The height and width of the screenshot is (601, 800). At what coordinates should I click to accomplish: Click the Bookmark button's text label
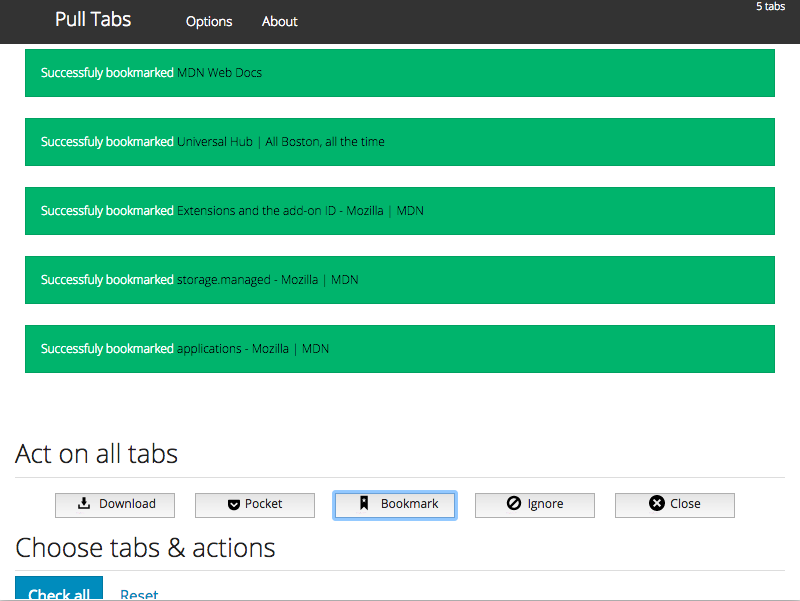click(x=409, y=504)
